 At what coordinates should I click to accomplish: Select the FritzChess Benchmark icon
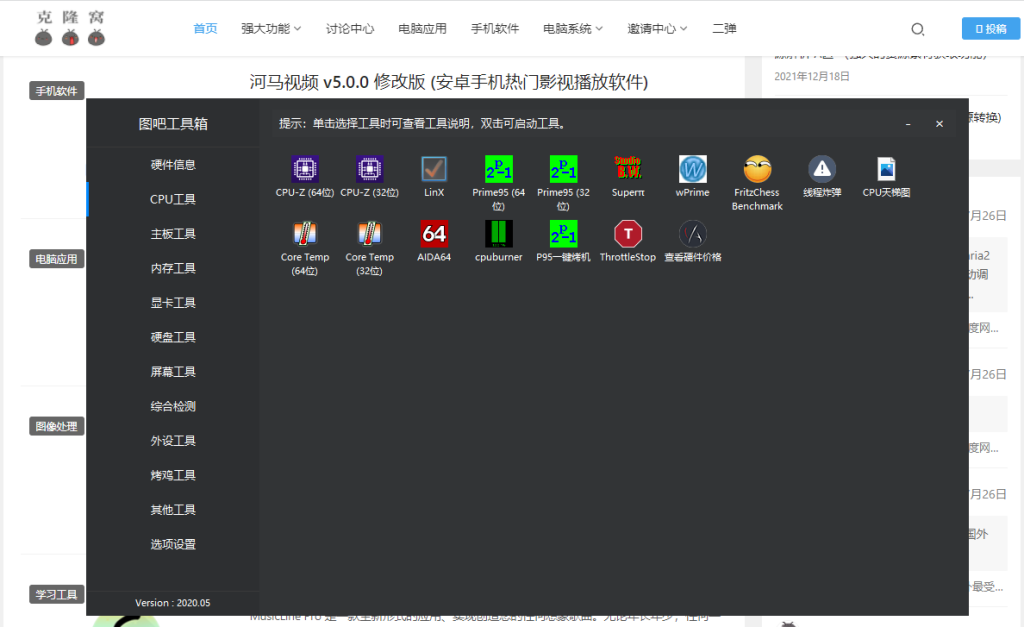(x=757, y=169)
